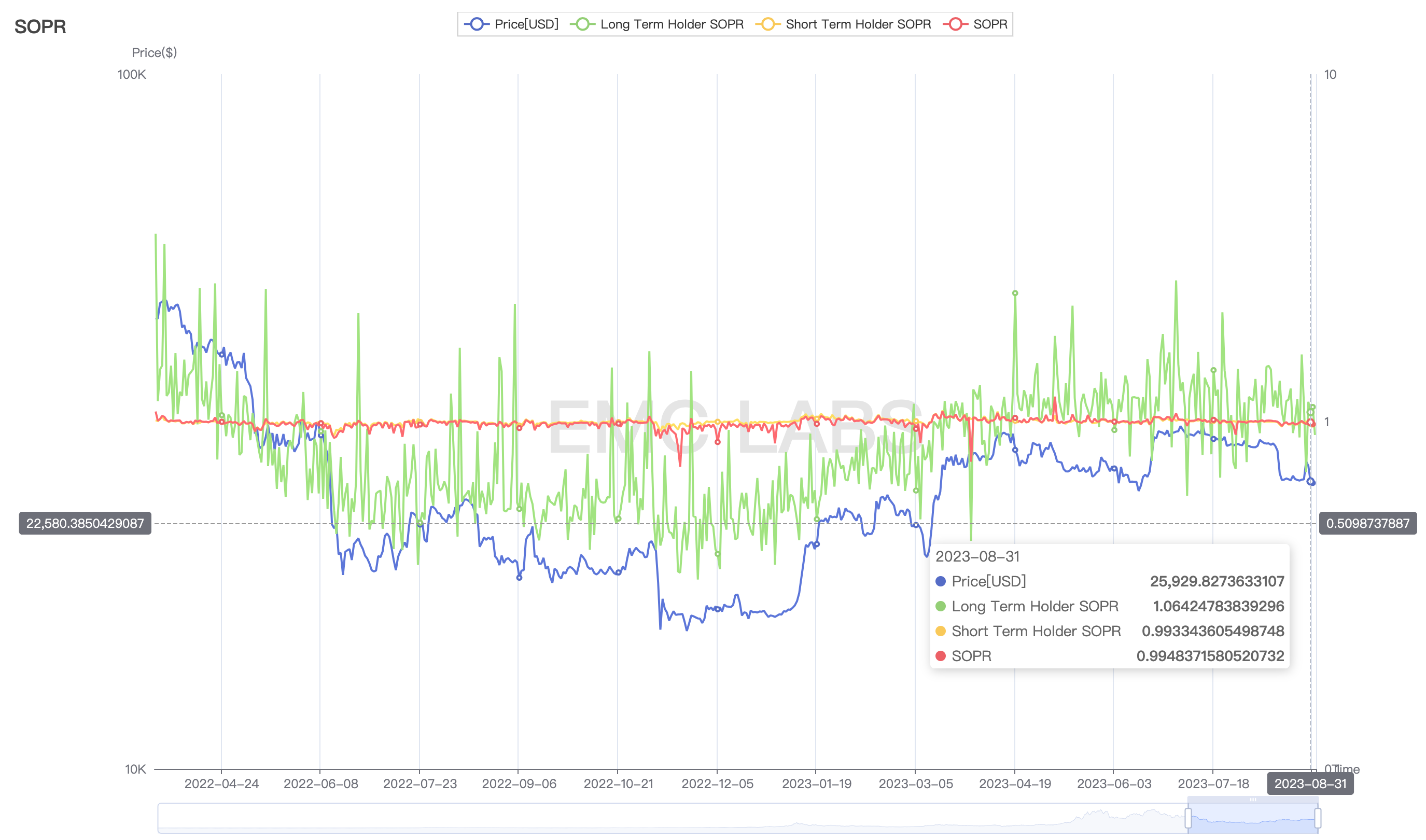Click the red SOPR legend circle icon

955,24
